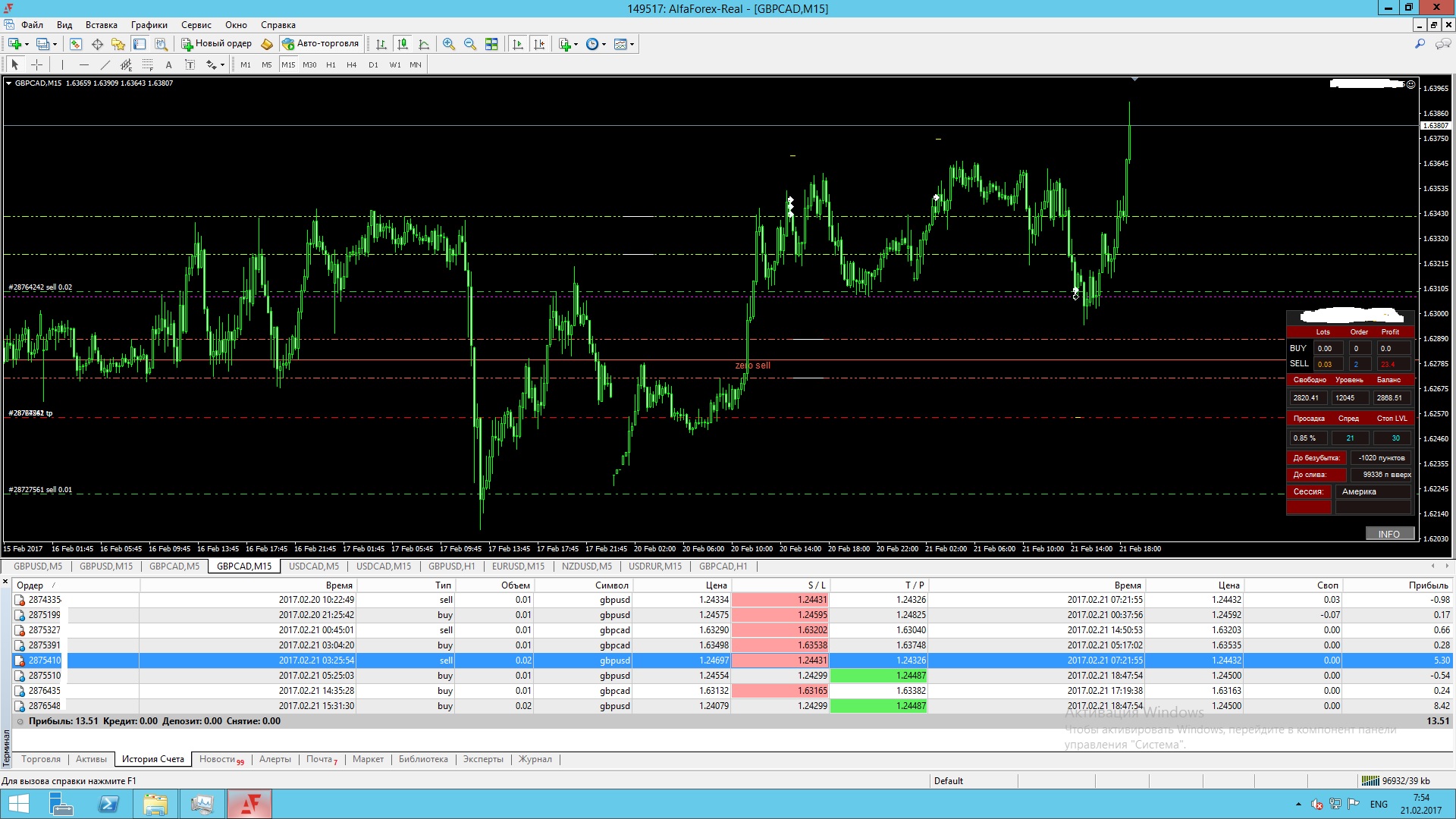Screen dimensions: 1456x819
Task: Select the chart shift triangle marker at the top
Action: [x=1134, y=79]
